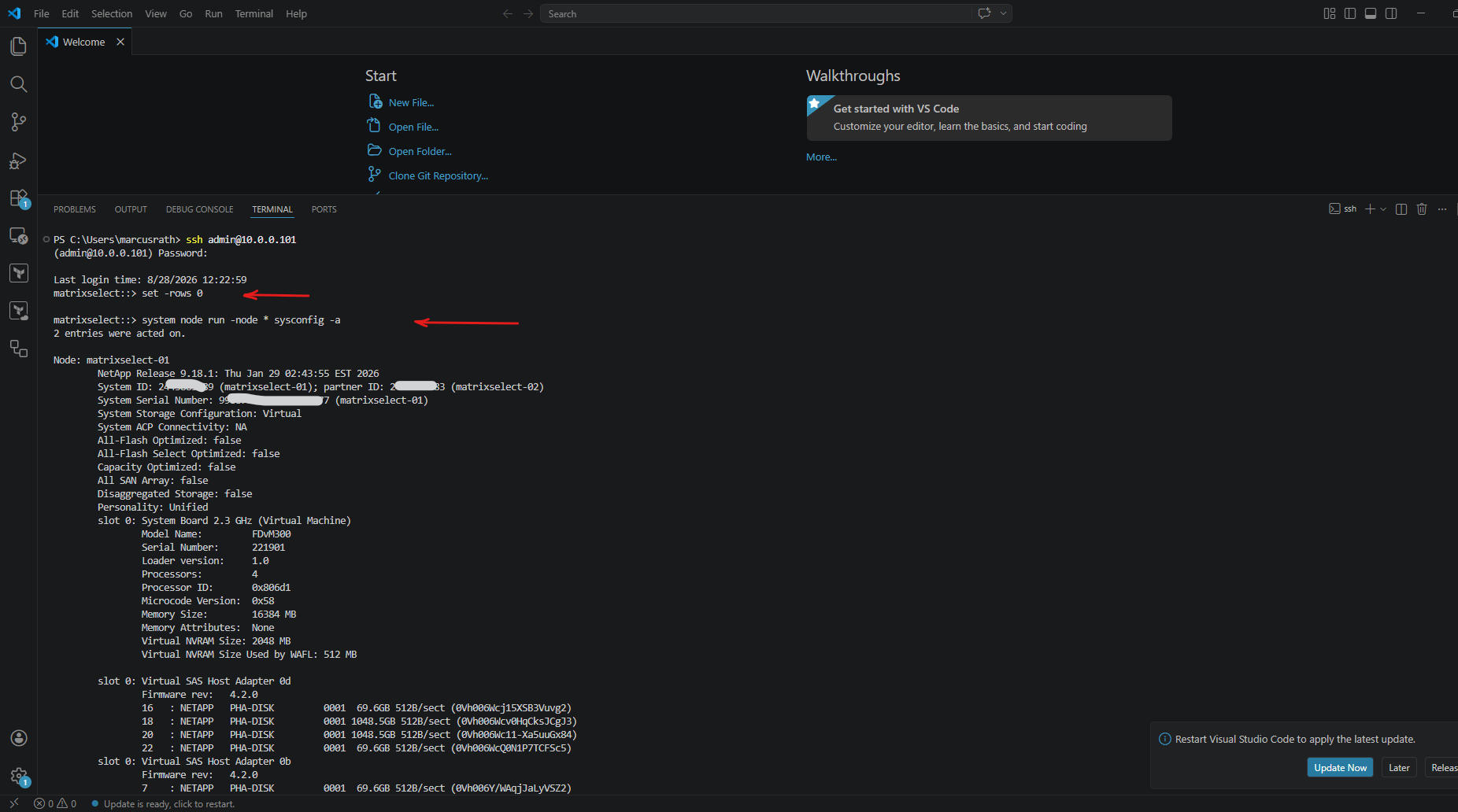Open the Extensions view with badge
The image size is (1458, 812).
pyautogui.click(x=18, y=198)
